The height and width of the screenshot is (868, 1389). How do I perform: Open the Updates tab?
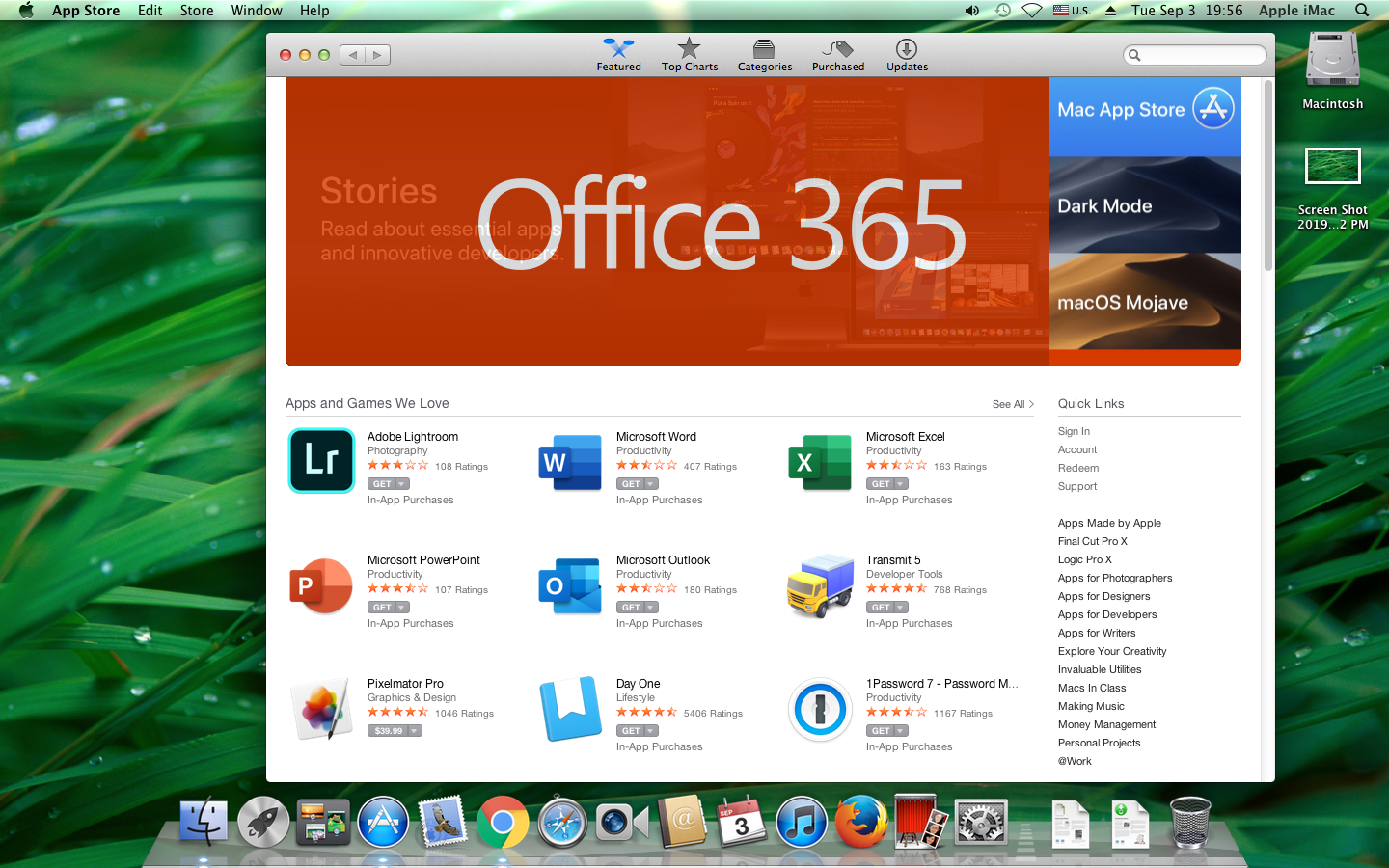click(x=907, y=55)
